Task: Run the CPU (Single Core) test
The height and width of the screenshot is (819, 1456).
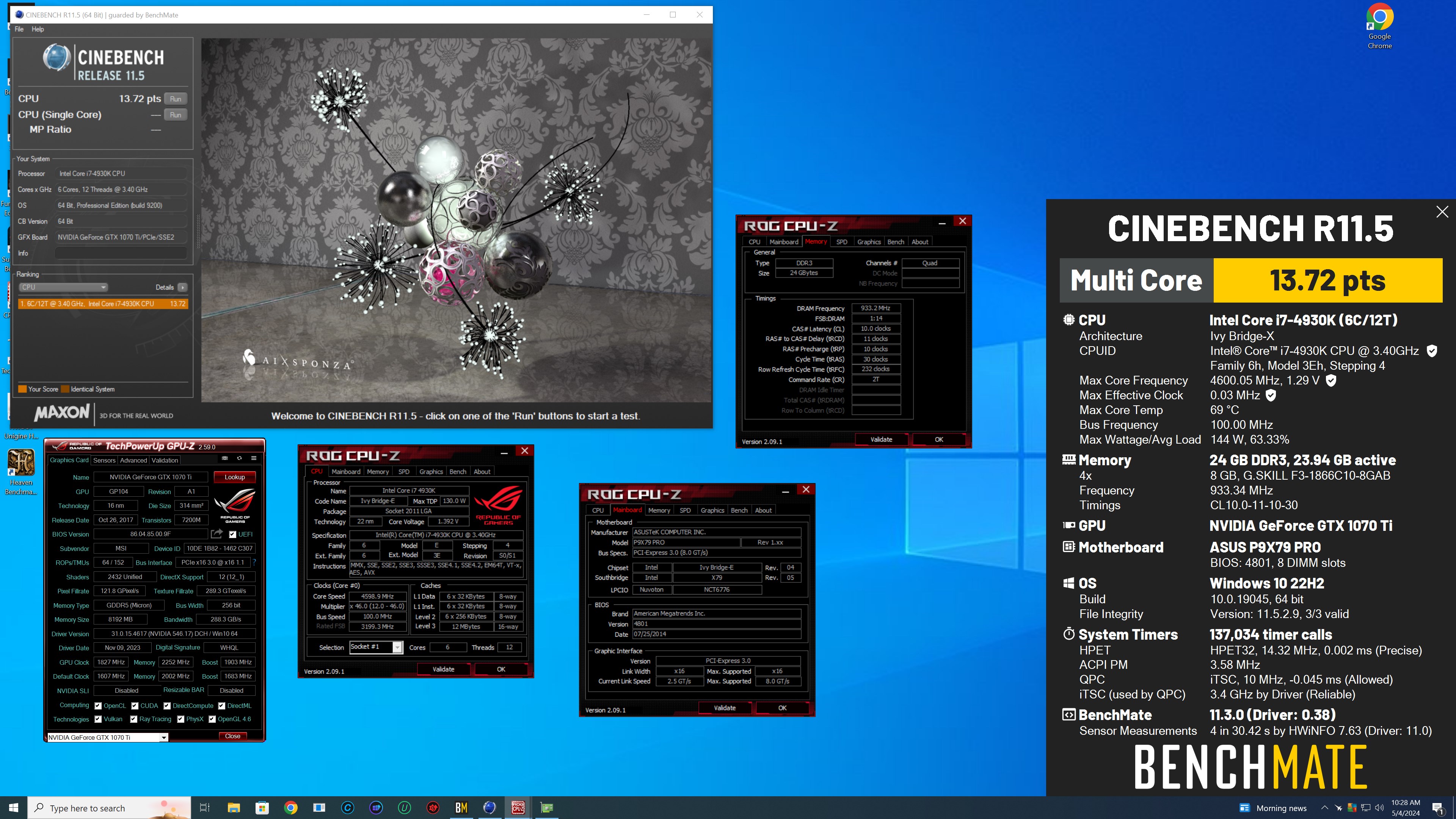Action: coord(176,115)
